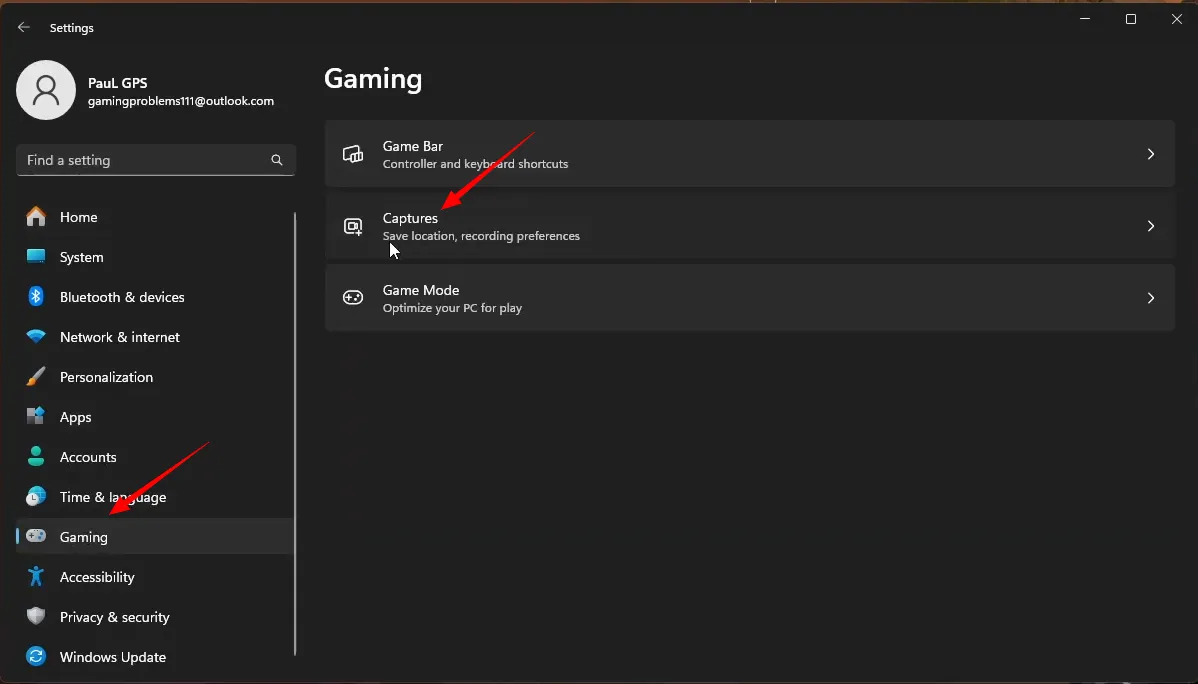Click the Captures recording icon
The image size is (1198, 684).
353,226
